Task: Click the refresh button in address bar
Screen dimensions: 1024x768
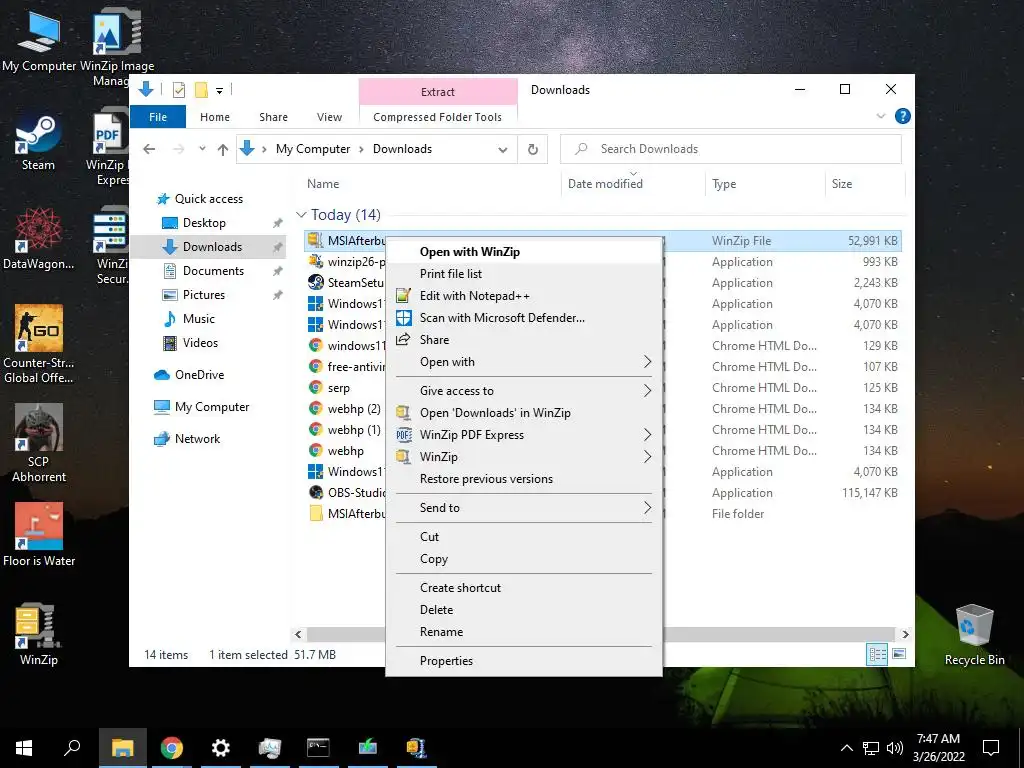Action: [x=533, y=150]
